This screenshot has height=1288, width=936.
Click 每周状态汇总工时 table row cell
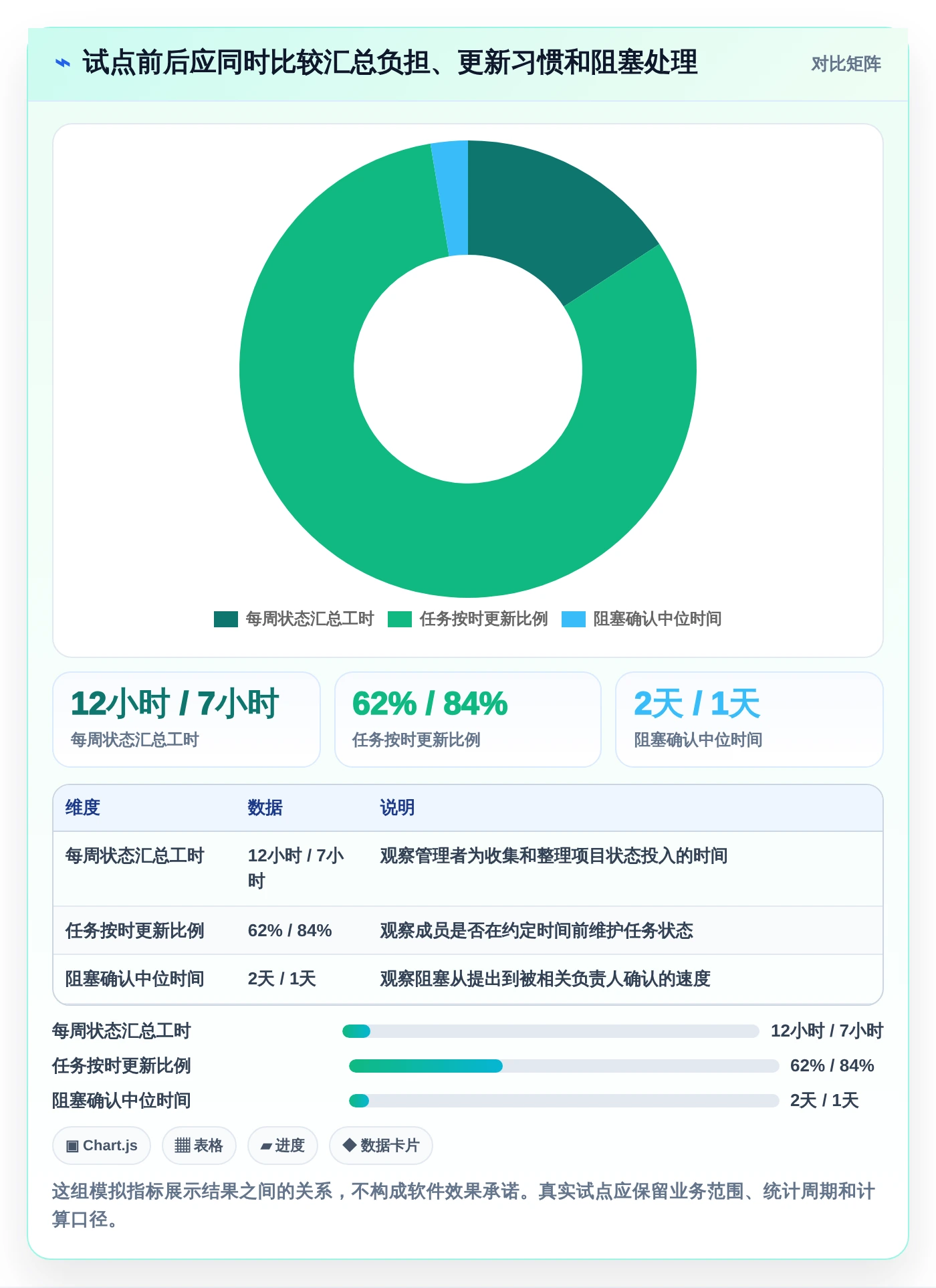(134, 856)
